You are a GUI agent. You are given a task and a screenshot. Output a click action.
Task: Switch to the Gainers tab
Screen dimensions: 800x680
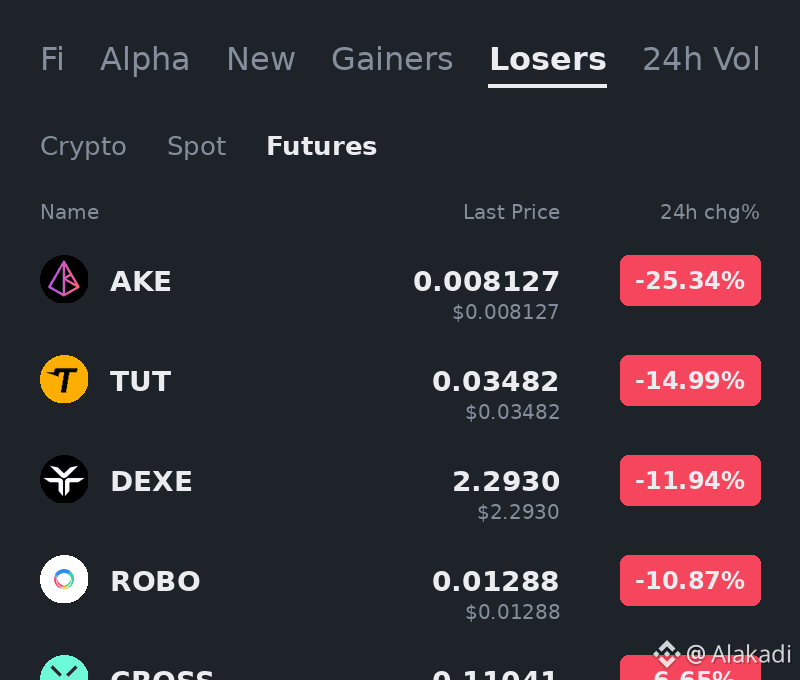(x=392, y=59)
